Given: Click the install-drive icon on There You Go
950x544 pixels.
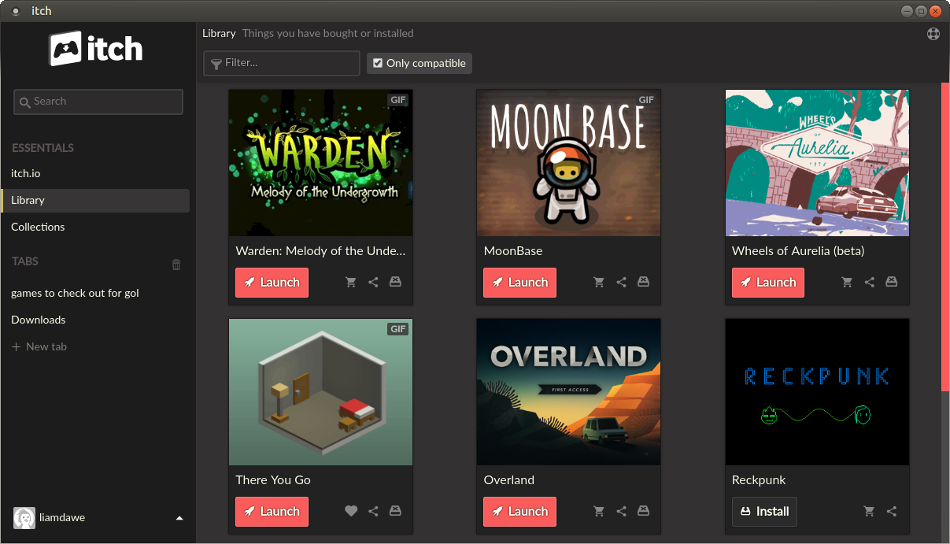Looking at the screenshot, I should (x=396, y=511).
